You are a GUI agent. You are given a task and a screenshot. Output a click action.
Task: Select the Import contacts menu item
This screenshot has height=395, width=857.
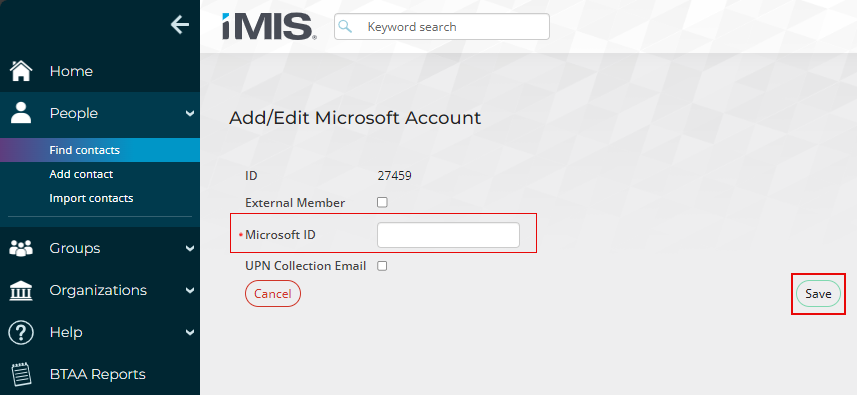(91, 198)
